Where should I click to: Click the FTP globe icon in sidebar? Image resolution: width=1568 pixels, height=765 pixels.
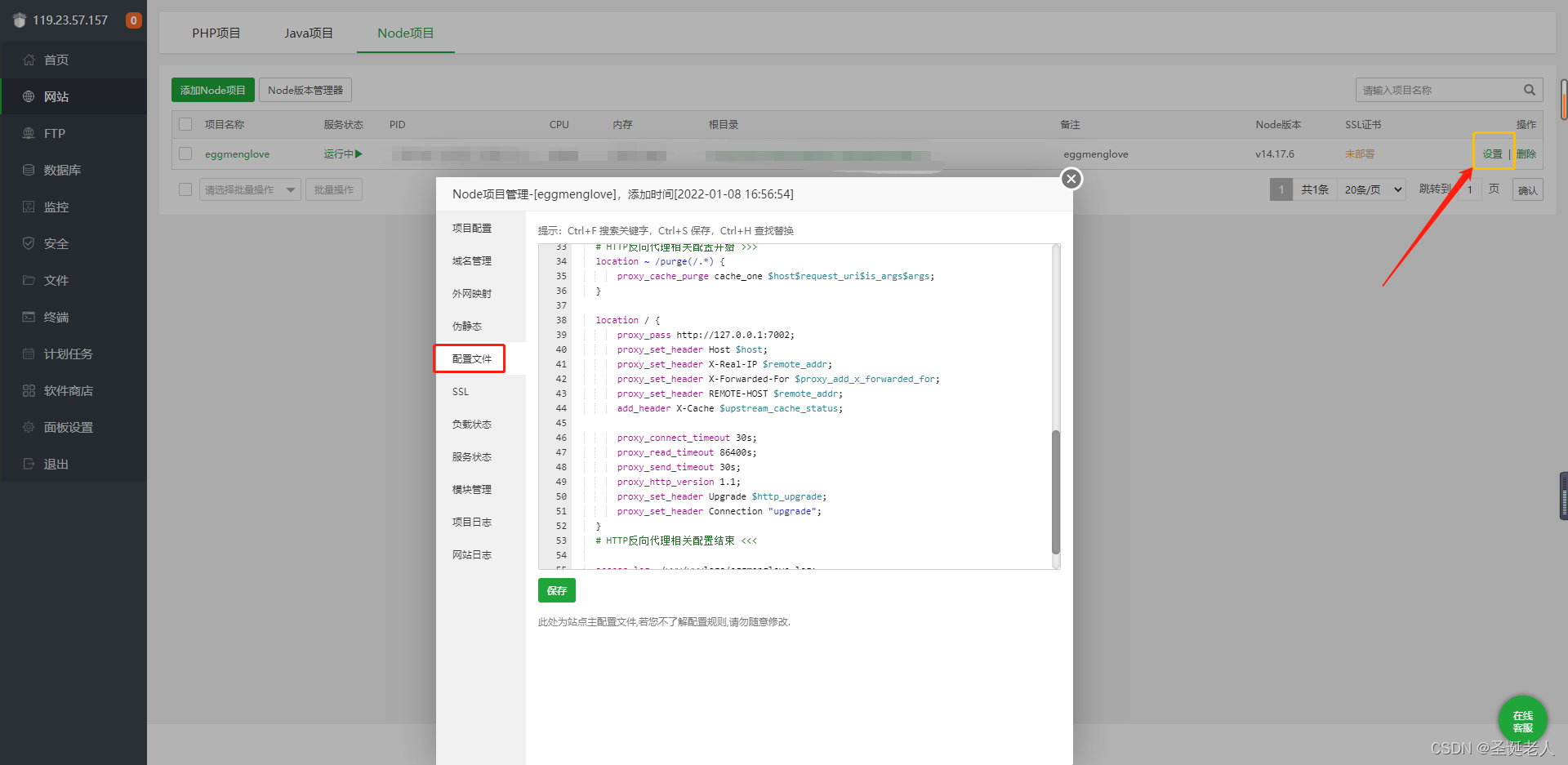[29, 133]
